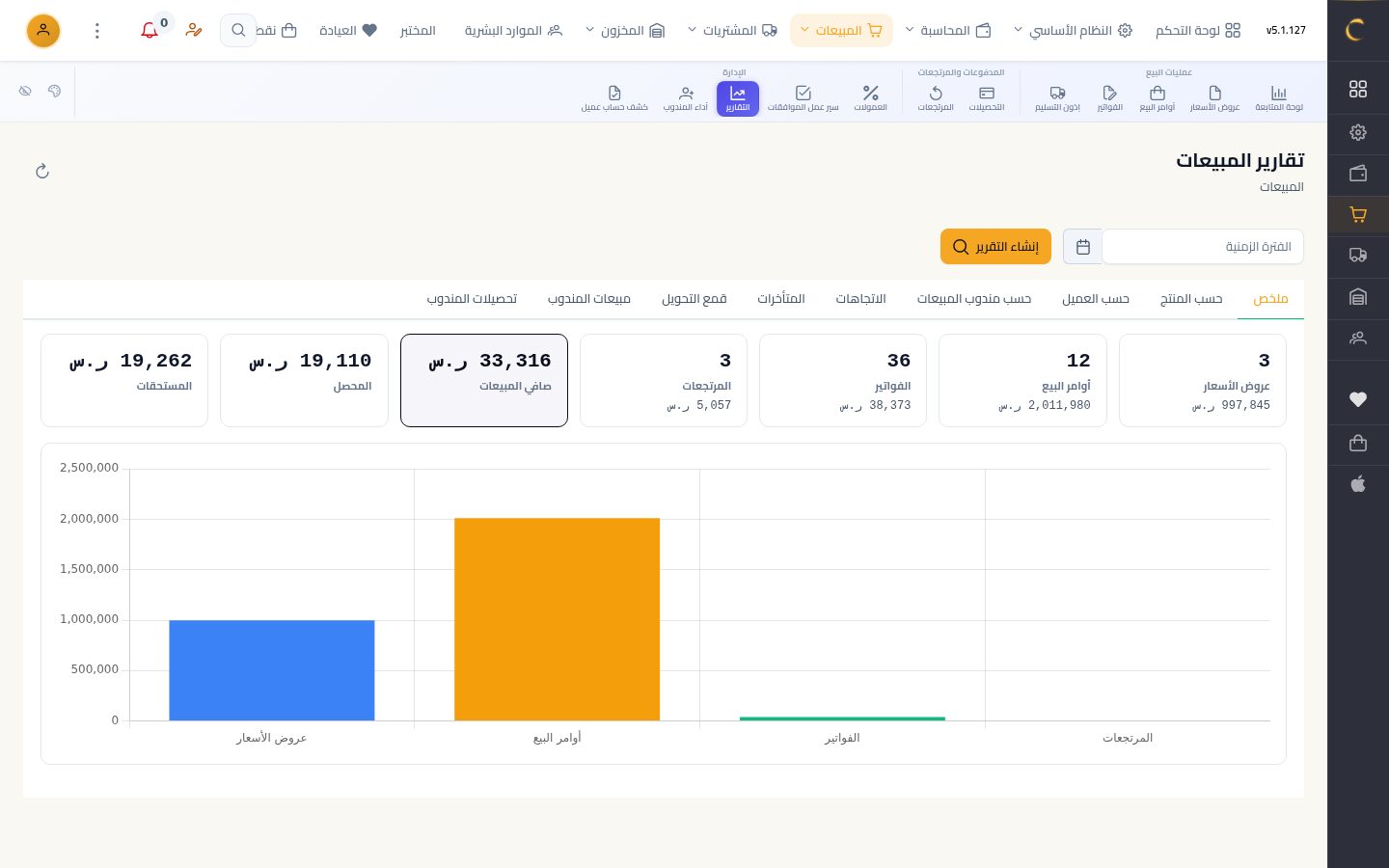Open the dashboard grid icon in the sidebar
Screen dimensions: 1389x868
(x=1358, y=89)
